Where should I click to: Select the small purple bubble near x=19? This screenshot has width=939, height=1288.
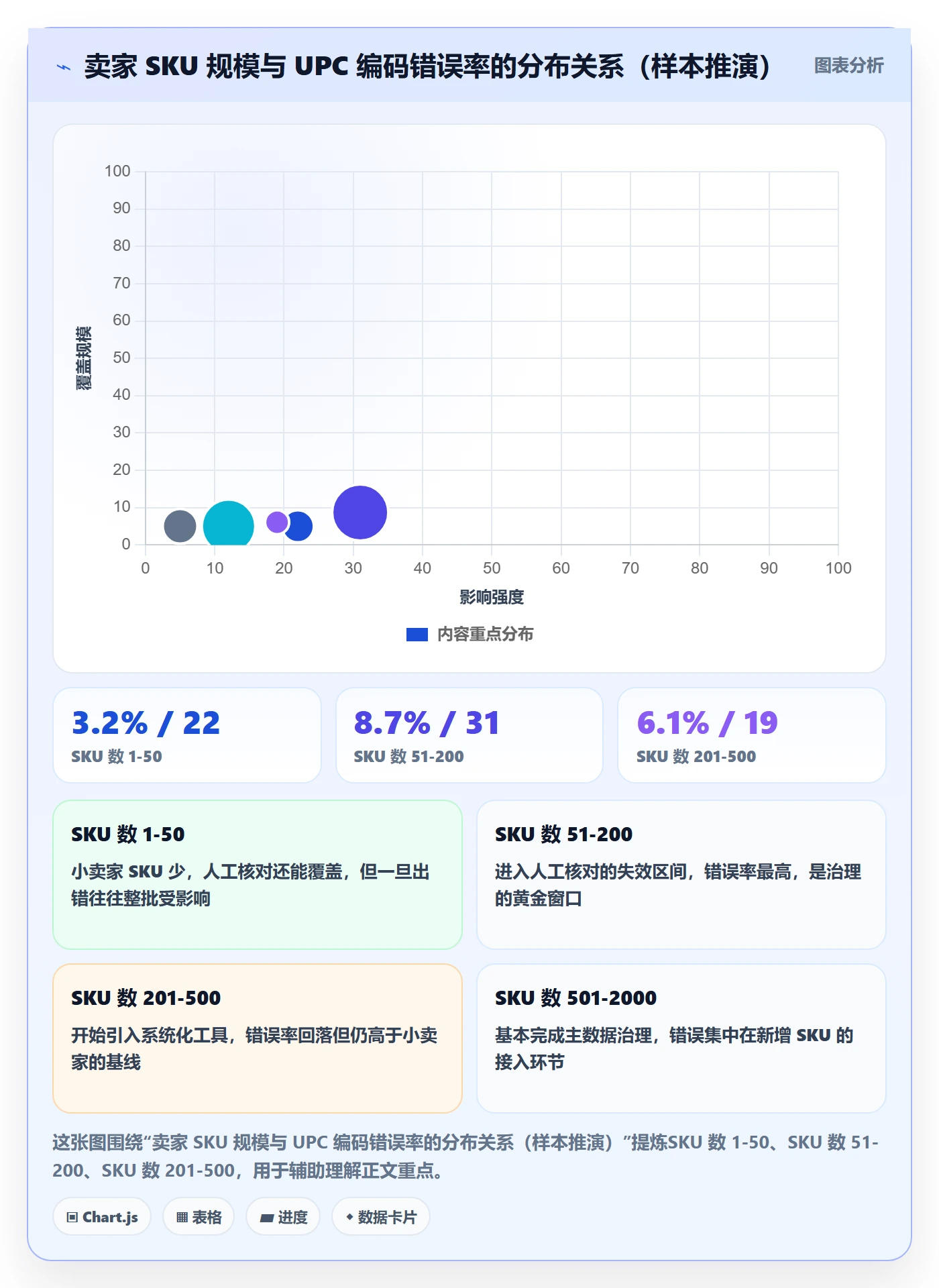tap(276, 522)
